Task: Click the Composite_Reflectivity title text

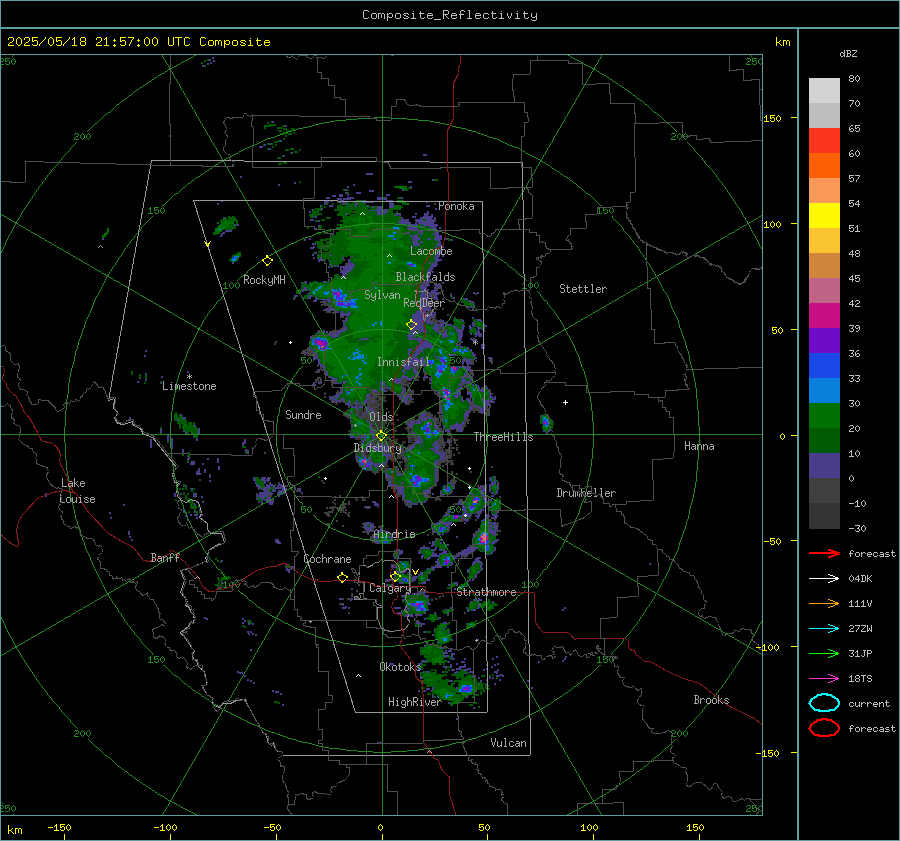Action: tap(449, 15)
